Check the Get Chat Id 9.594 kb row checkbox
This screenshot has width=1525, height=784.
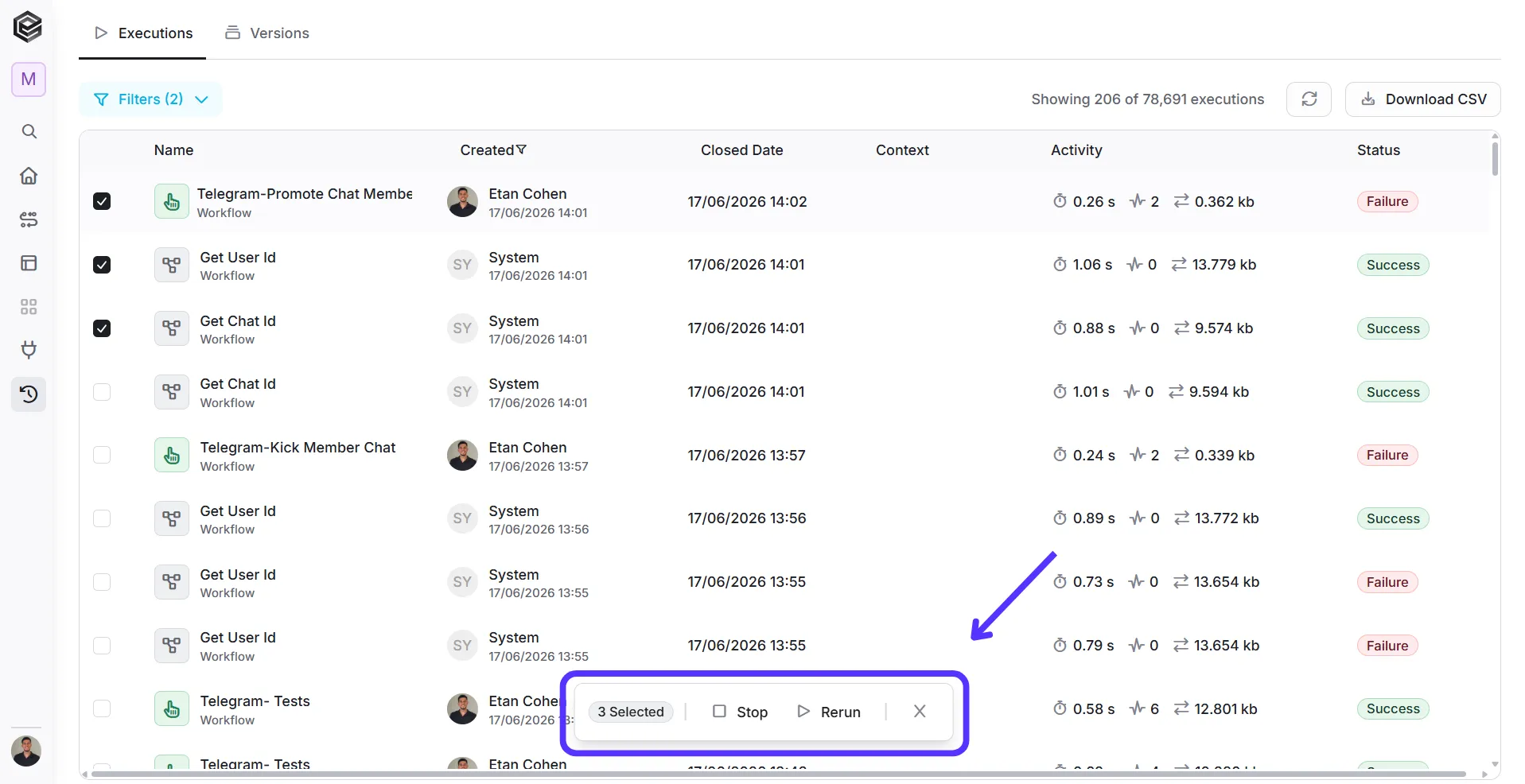(102, 392)
